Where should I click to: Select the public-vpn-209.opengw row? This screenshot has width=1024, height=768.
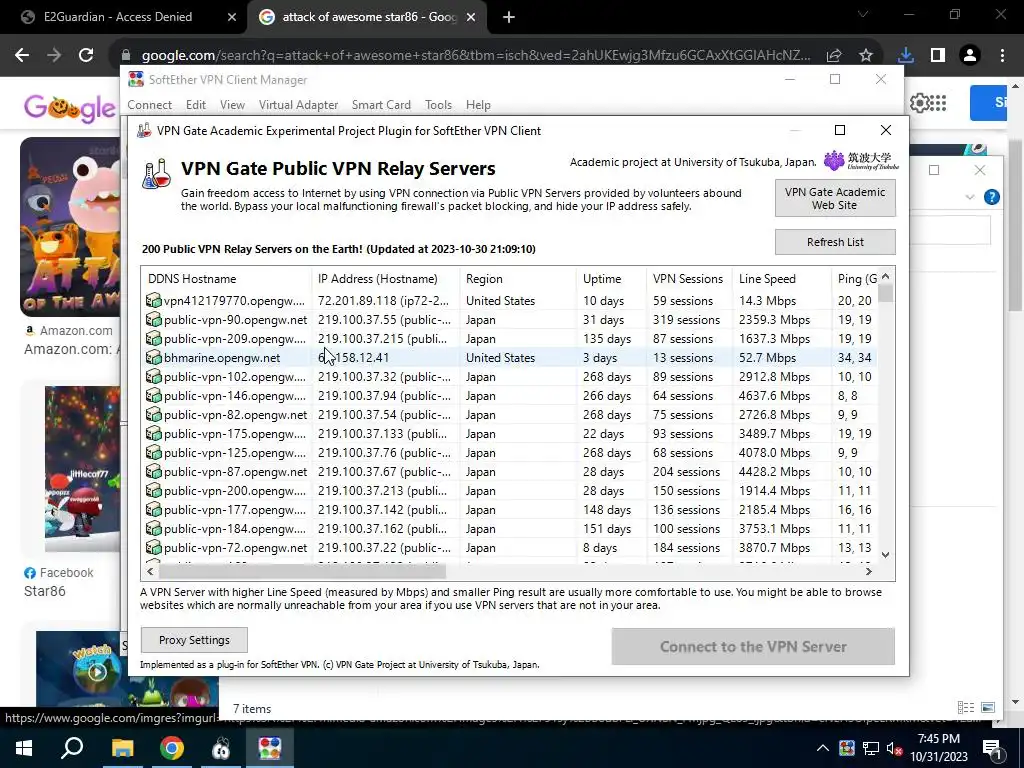tap(511, 338)
